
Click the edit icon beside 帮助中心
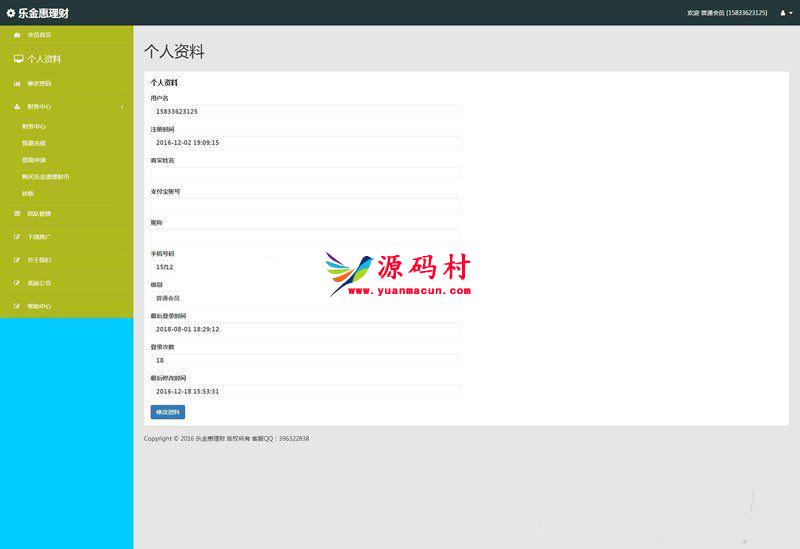coord(17,306)
